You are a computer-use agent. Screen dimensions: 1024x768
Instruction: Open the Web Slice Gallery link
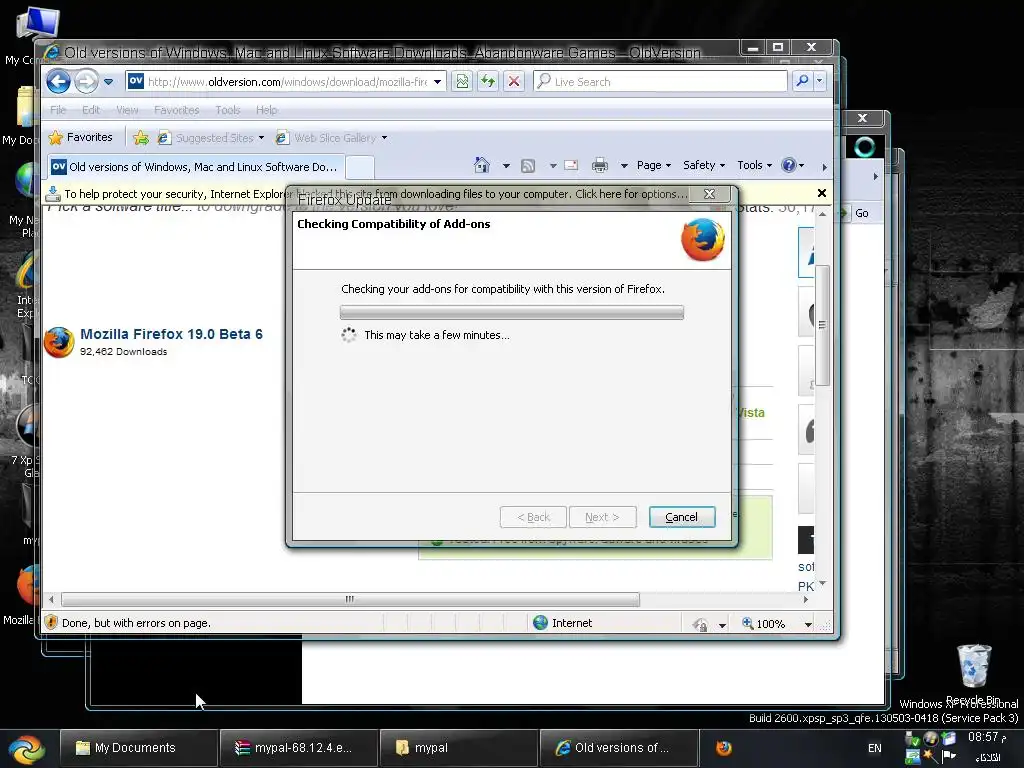coord(331,138)
